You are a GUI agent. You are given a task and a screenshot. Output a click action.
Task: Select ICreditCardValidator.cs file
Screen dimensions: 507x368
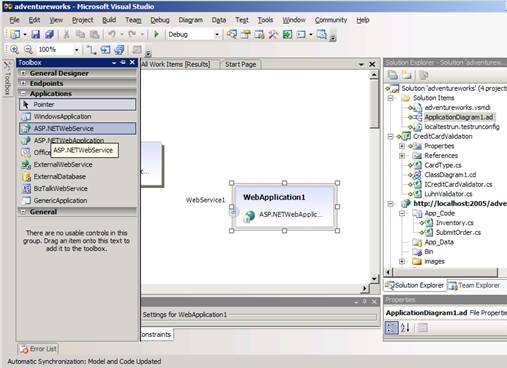tap(458, 184)
